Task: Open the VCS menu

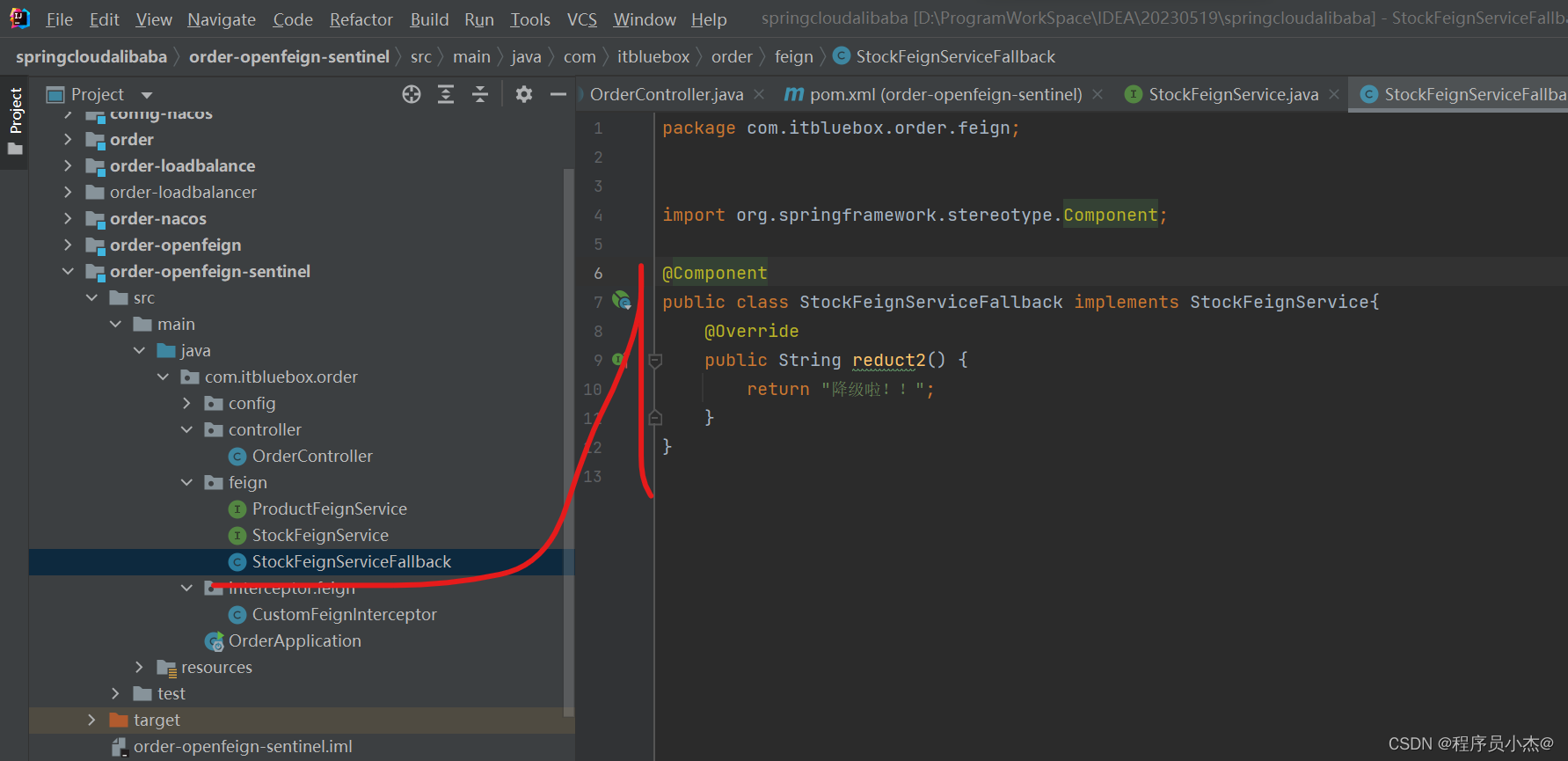Action: (581, 19)
